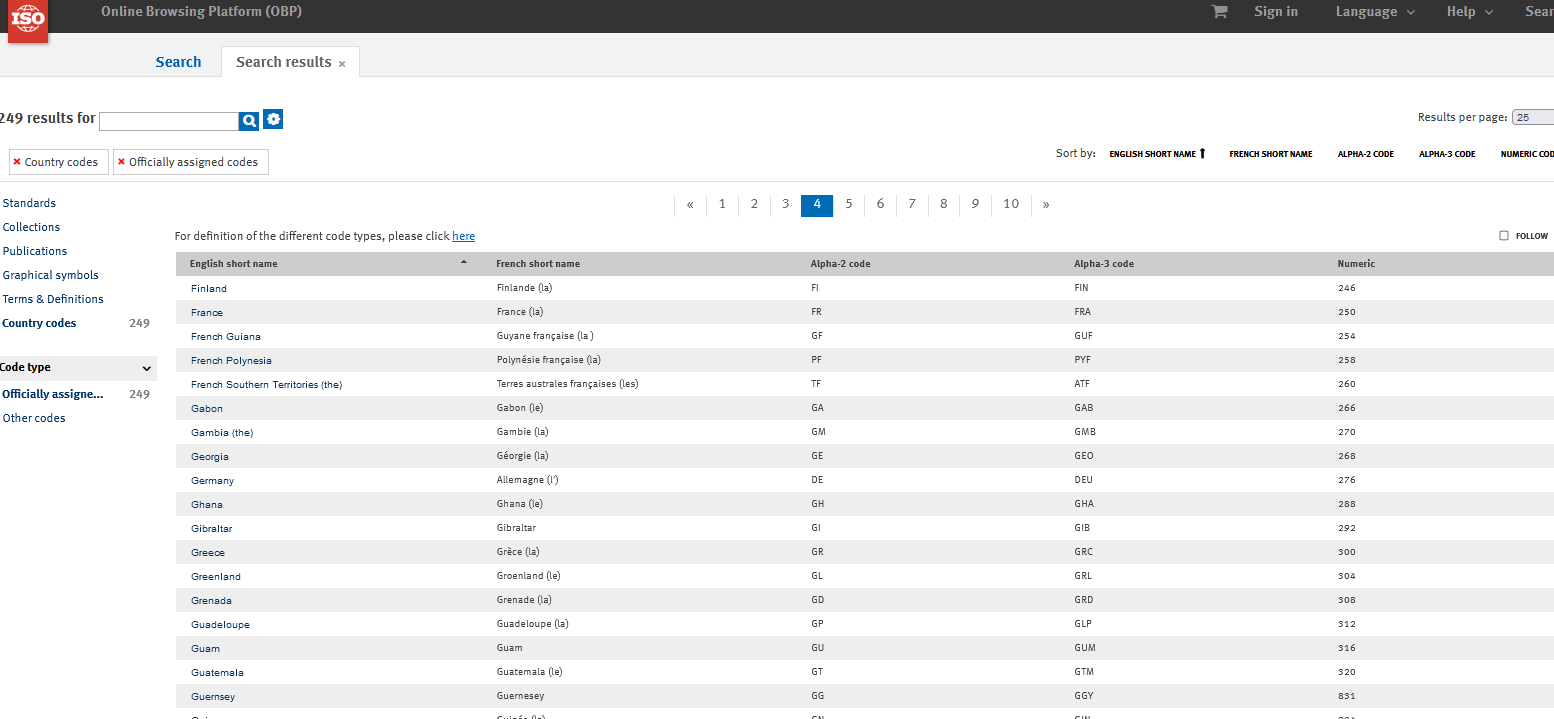Click the Alpha-3 code column header

click(x=1104, y=264)
